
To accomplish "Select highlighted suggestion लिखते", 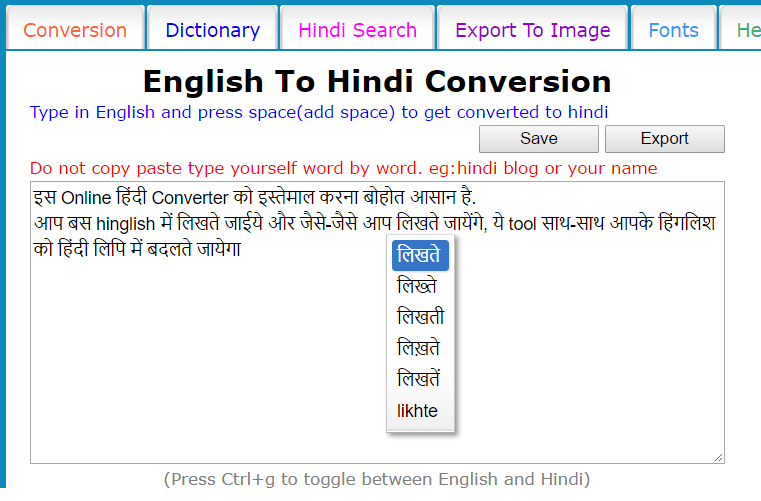I will pyautogui.click(x=420, y=255).
